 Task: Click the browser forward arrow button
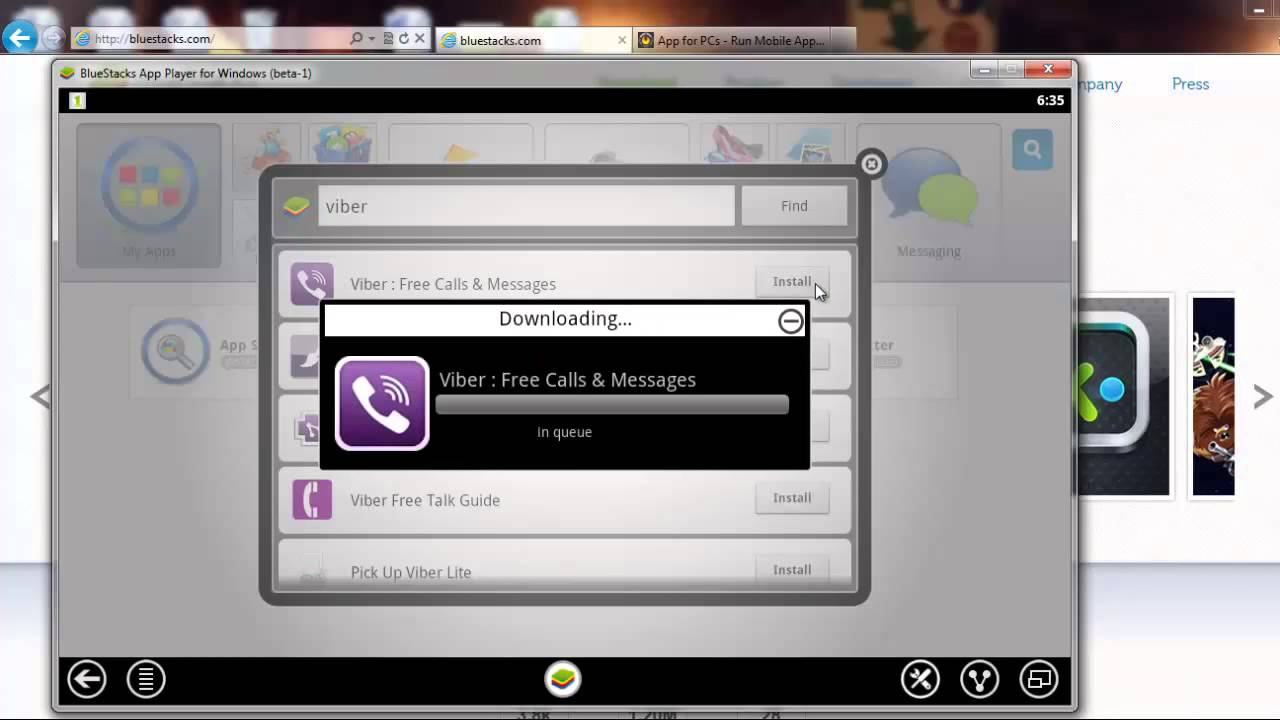coord(53,39)
